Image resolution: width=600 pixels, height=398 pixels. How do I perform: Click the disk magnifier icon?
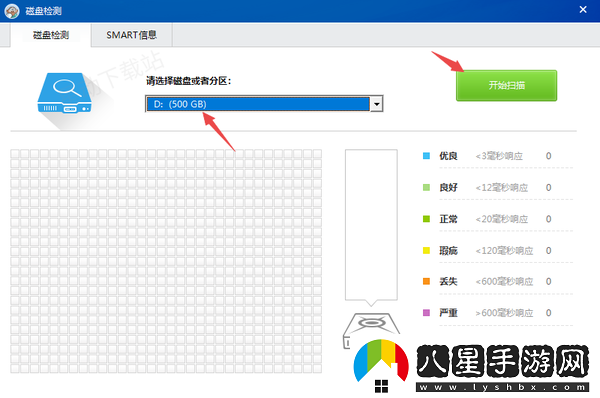[x=64, y=93]
